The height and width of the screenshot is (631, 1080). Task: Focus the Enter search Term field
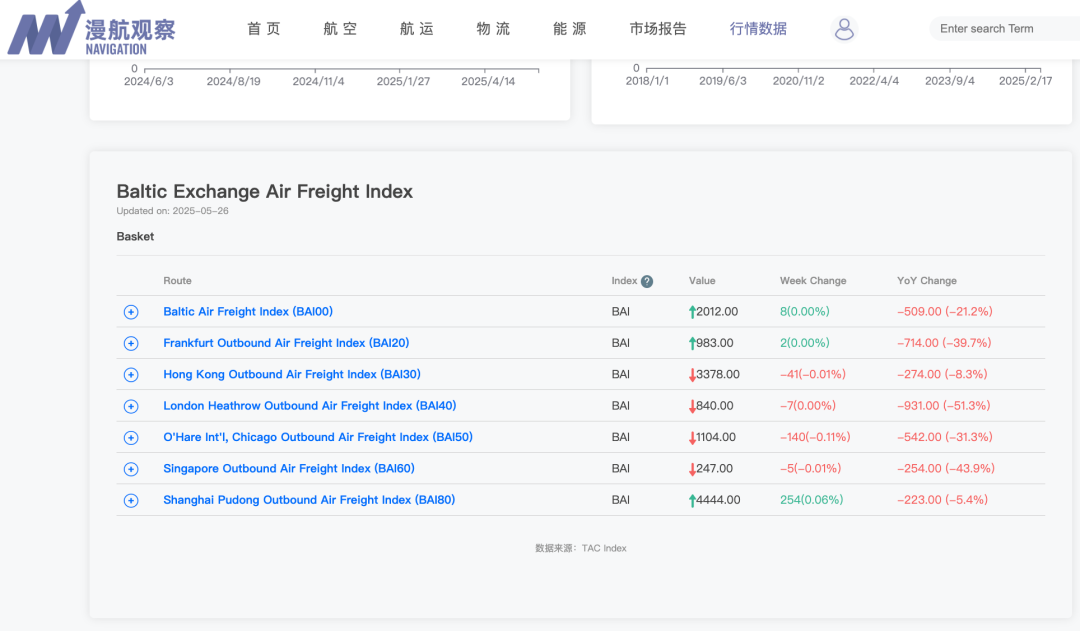click(x=1004, y=29)
